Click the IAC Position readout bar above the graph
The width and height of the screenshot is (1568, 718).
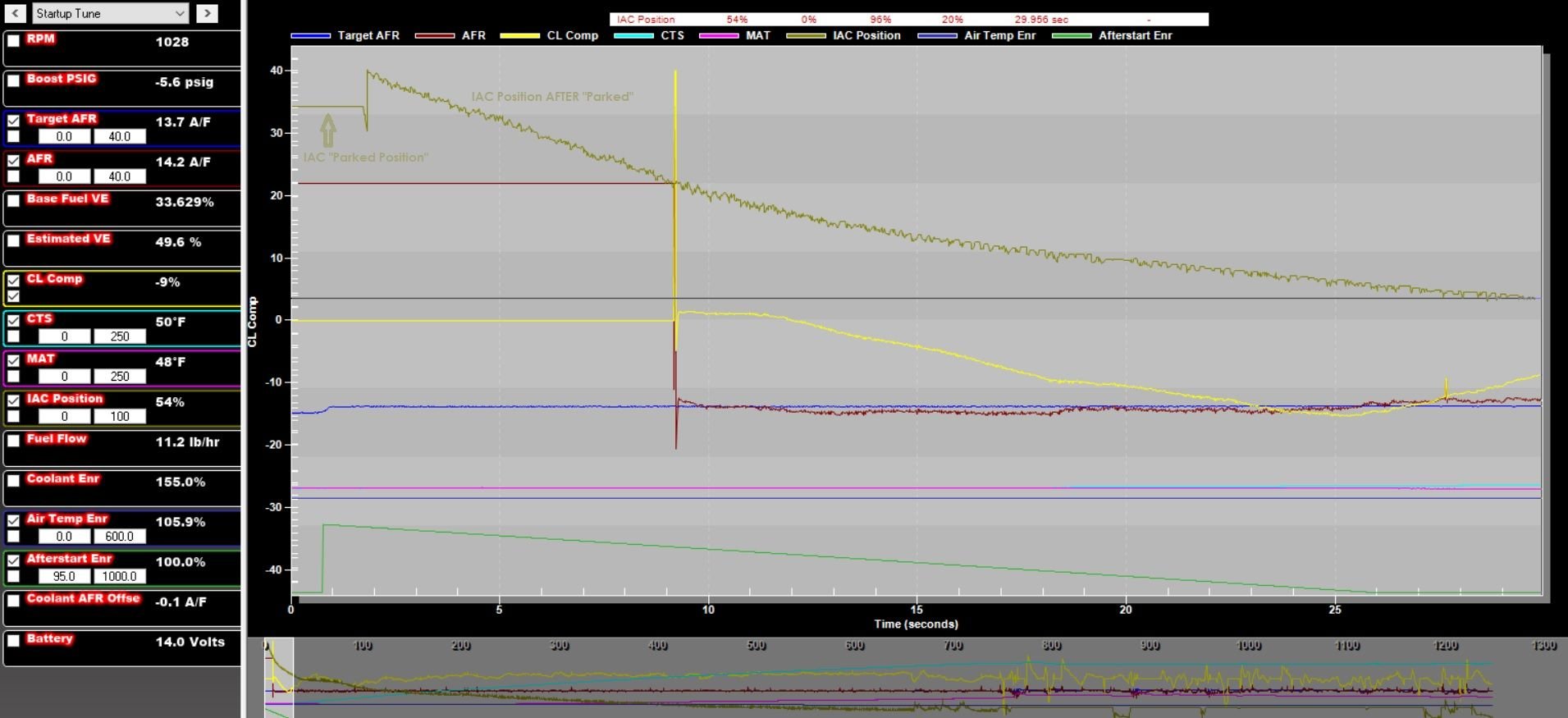[908, 19]
